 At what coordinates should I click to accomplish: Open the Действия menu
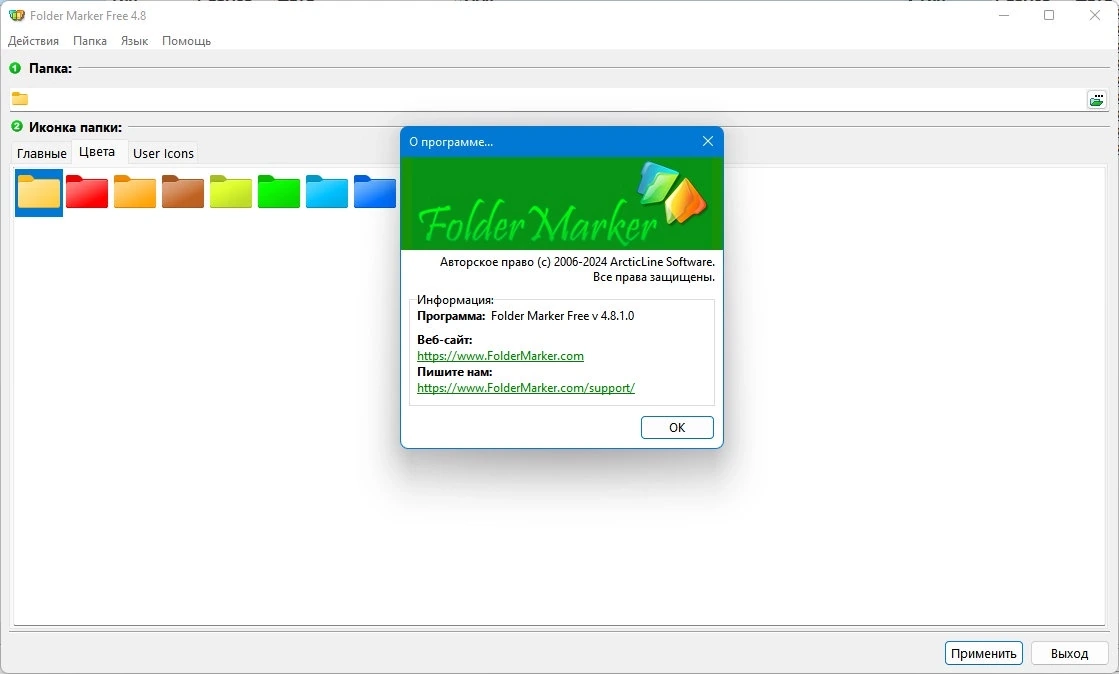pyautogui.click(x=34, y=41)
